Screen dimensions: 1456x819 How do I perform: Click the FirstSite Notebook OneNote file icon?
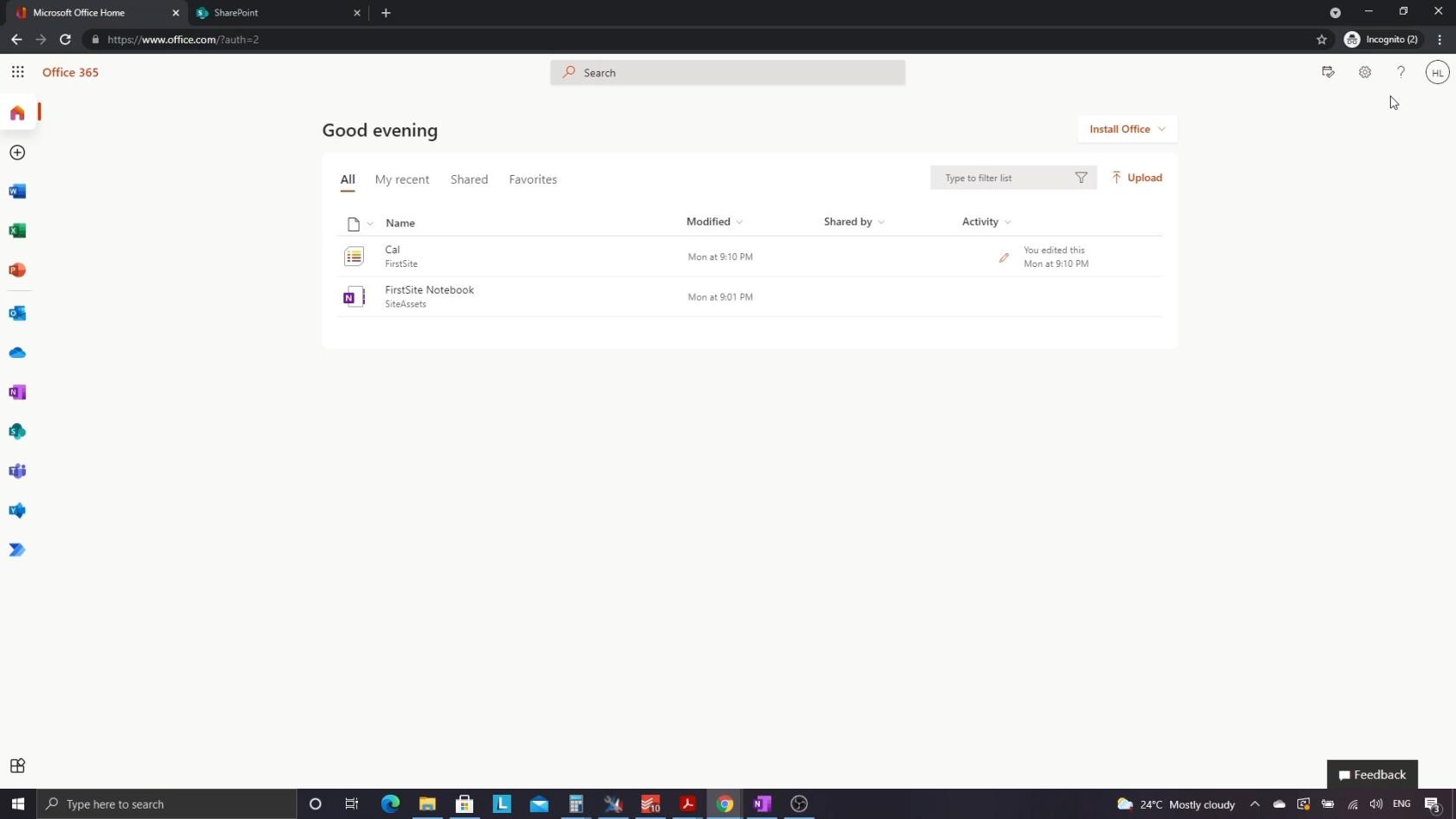[x=354, y=297]
